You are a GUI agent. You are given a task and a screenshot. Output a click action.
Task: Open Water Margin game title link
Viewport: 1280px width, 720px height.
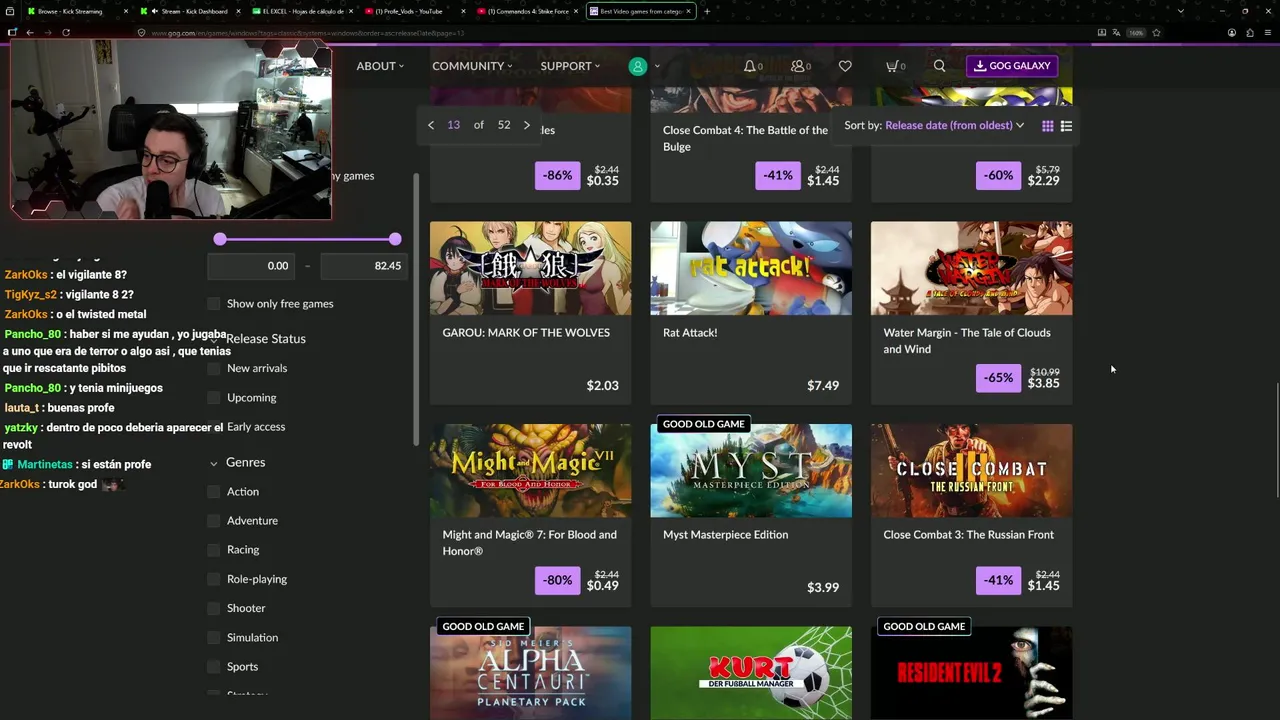(967, 341)
